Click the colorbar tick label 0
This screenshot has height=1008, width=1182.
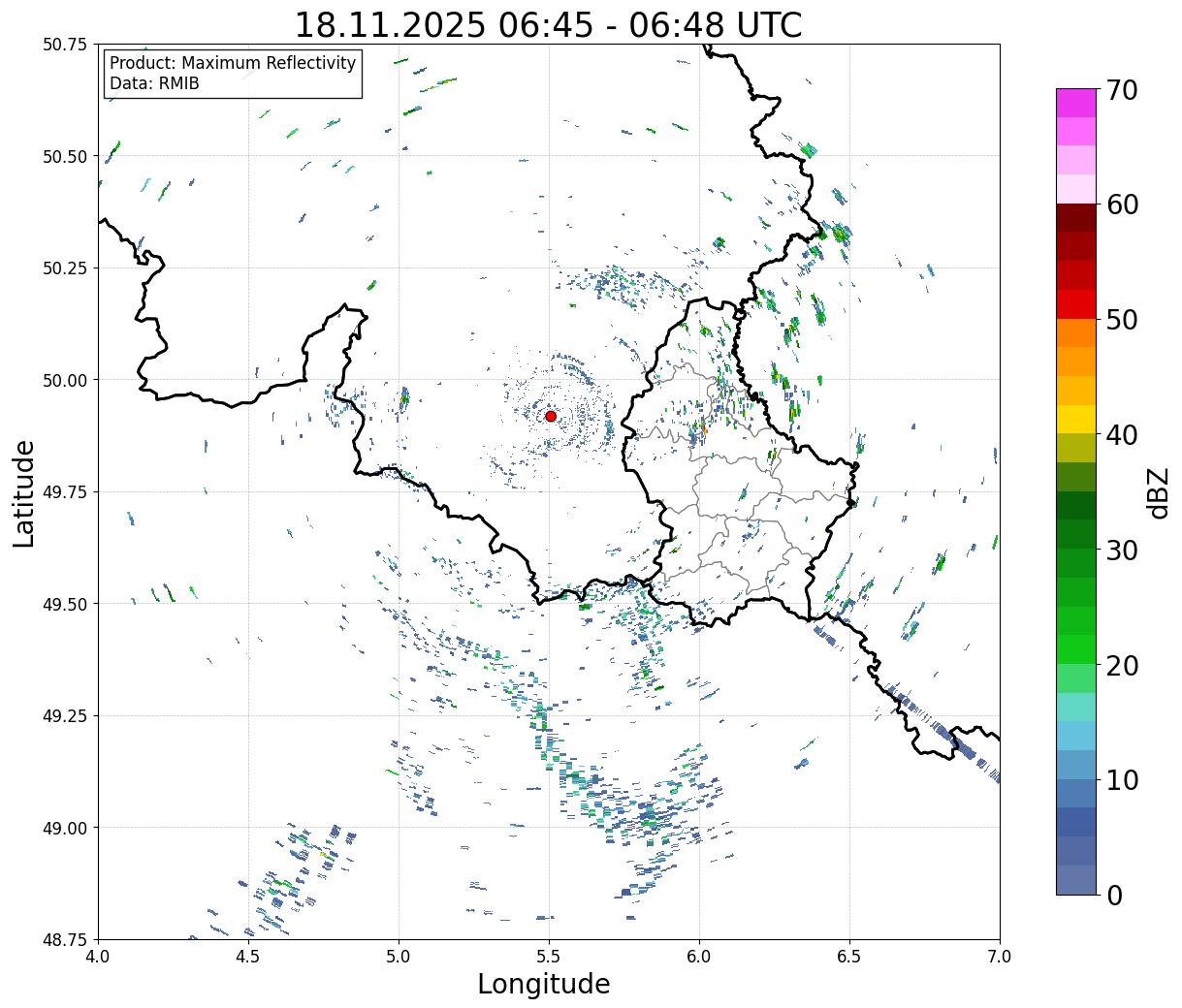(x=1114, y=895)
